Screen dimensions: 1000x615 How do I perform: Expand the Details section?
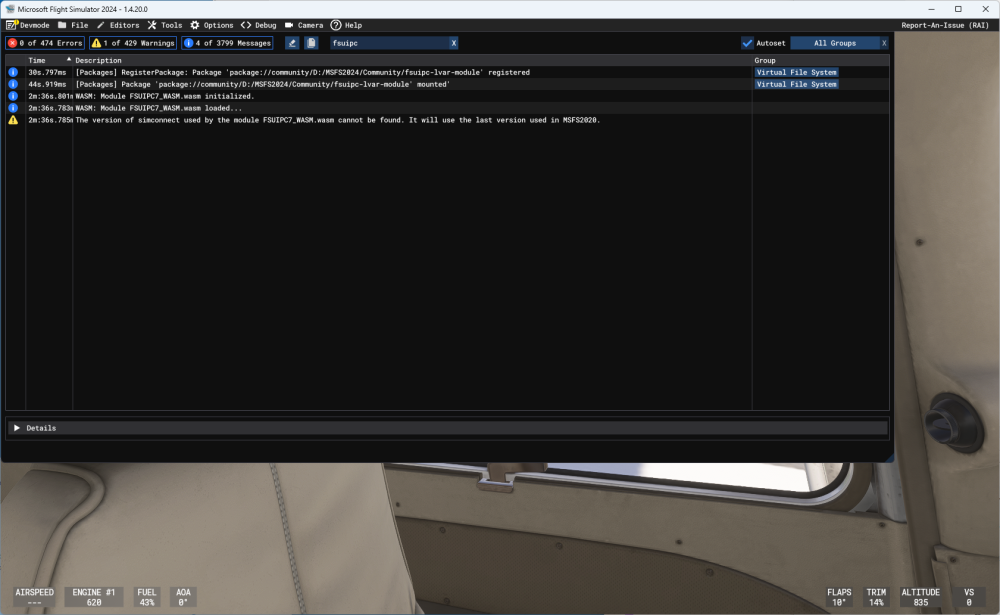(x=17, y=428)
